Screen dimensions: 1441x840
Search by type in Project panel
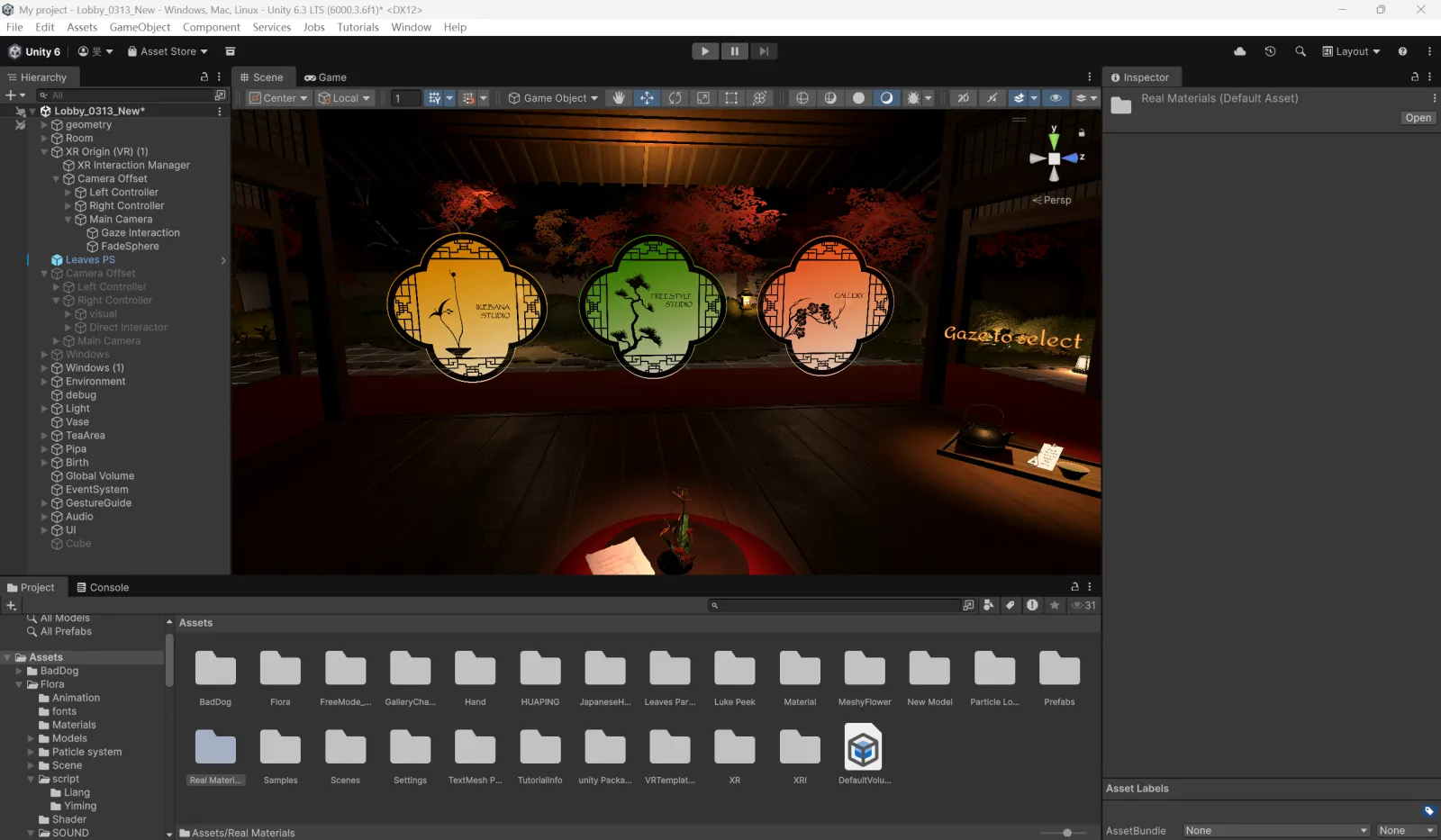[989, 605]
